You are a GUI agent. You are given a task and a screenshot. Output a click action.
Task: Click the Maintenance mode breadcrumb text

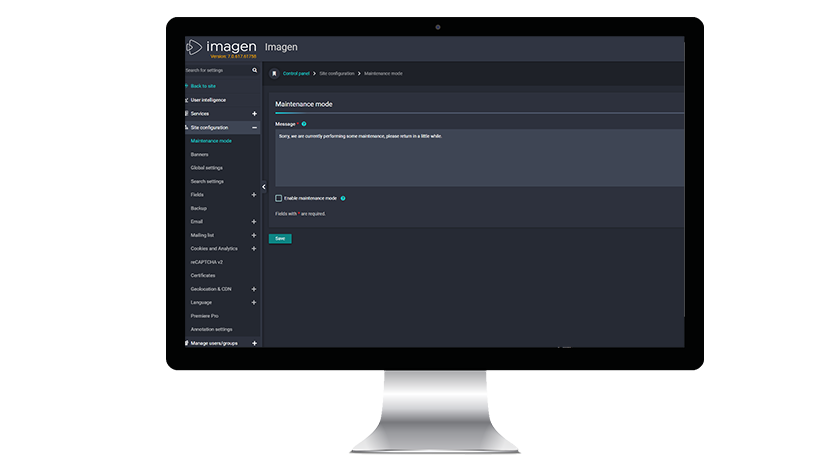(383, 73)
